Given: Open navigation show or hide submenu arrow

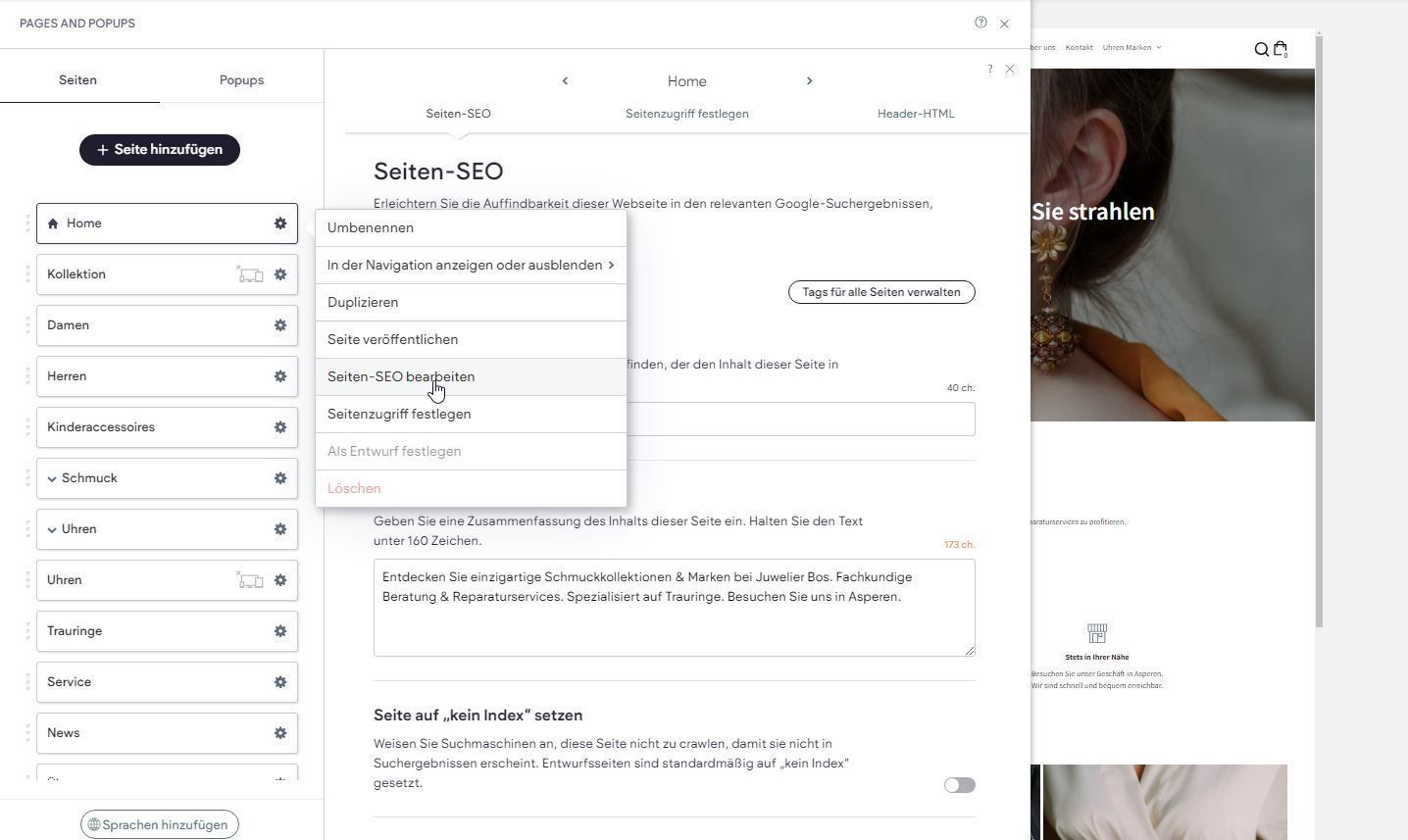Looking at the screenshot, I should [x=611, y=265].
